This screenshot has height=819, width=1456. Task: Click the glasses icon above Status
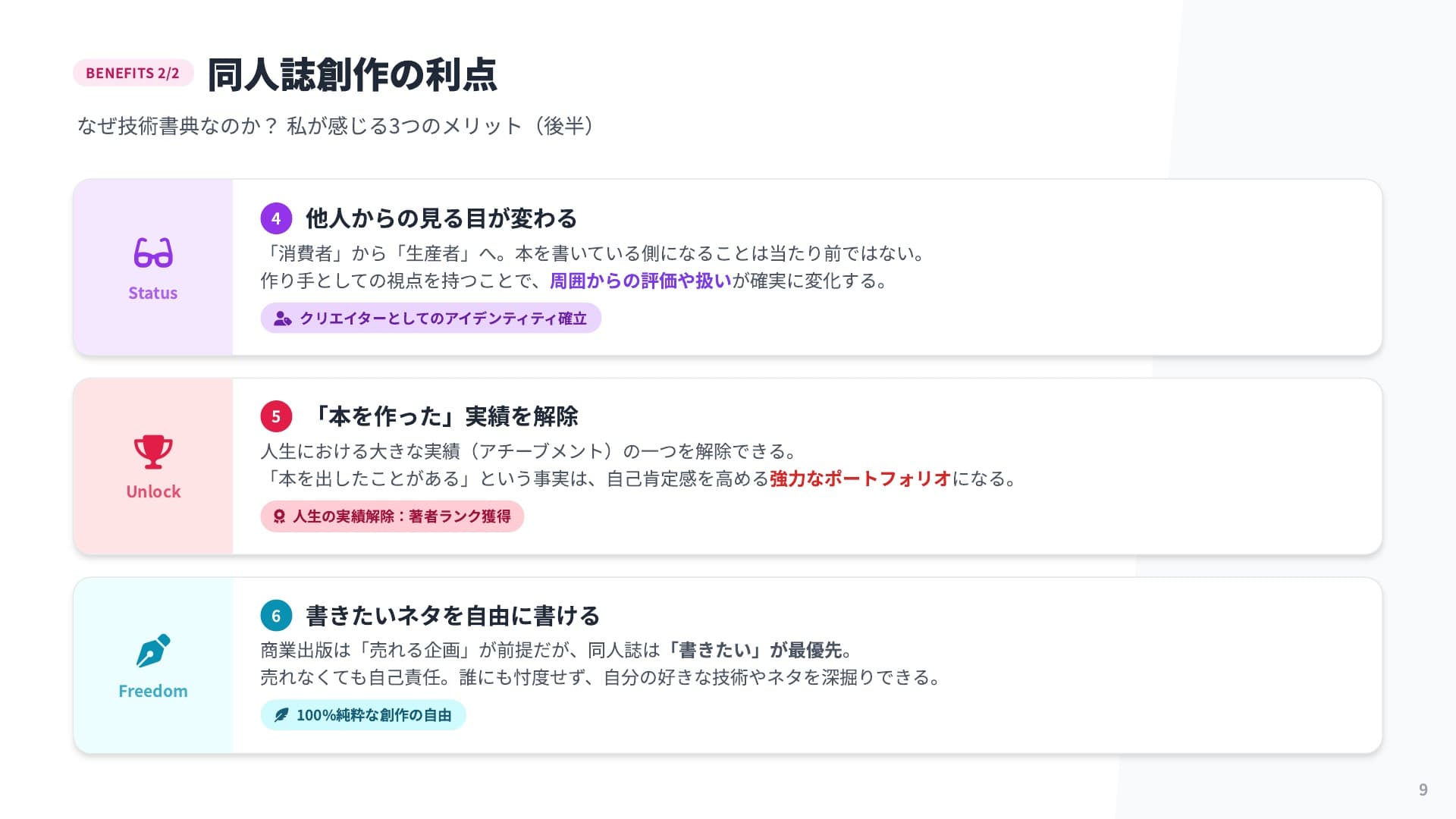153,253
